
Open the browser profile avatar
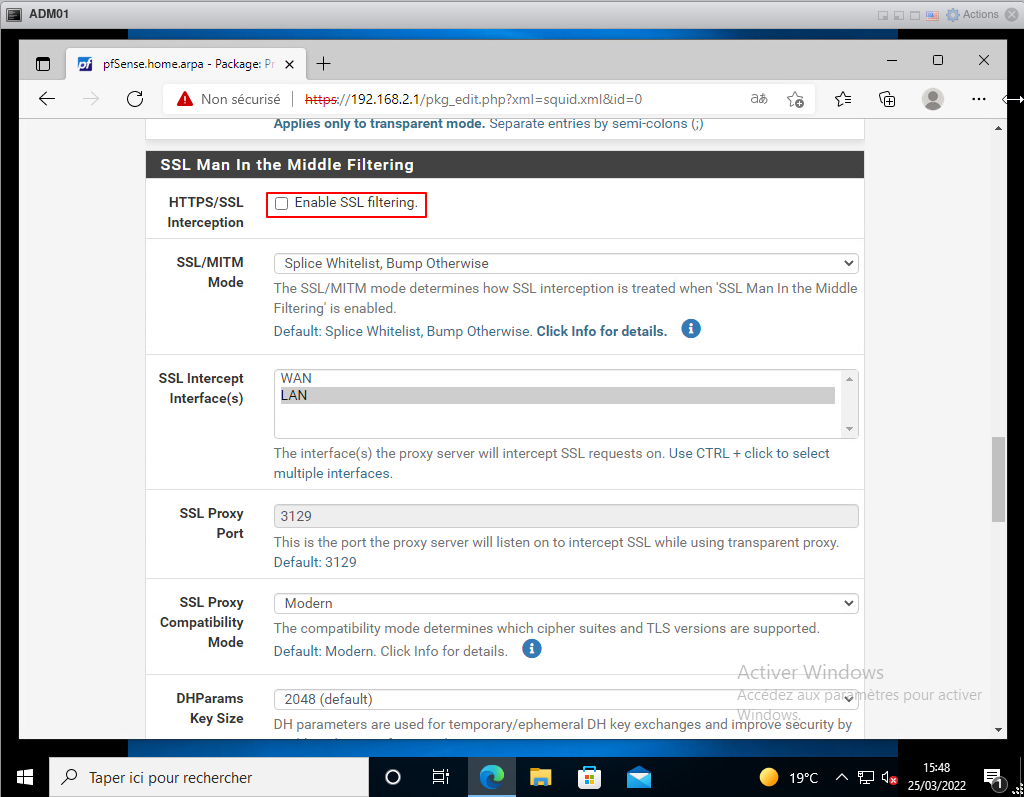point(932,99)
